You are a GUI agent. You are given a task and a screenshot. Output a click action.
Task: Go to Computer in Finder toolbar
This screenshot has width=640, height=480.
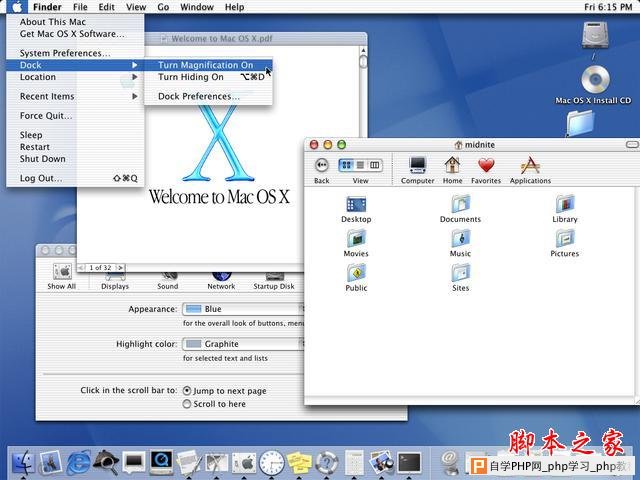point(418,170)
